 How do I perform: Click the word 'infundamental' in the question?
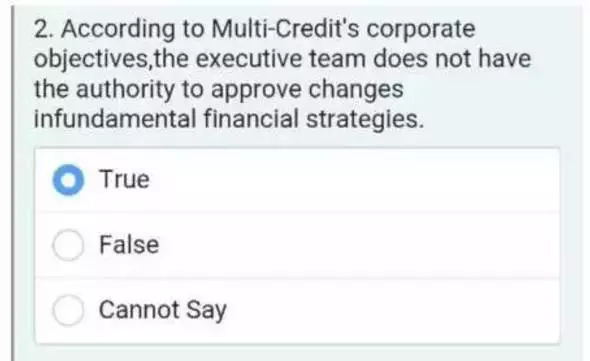tap(115, 119)
